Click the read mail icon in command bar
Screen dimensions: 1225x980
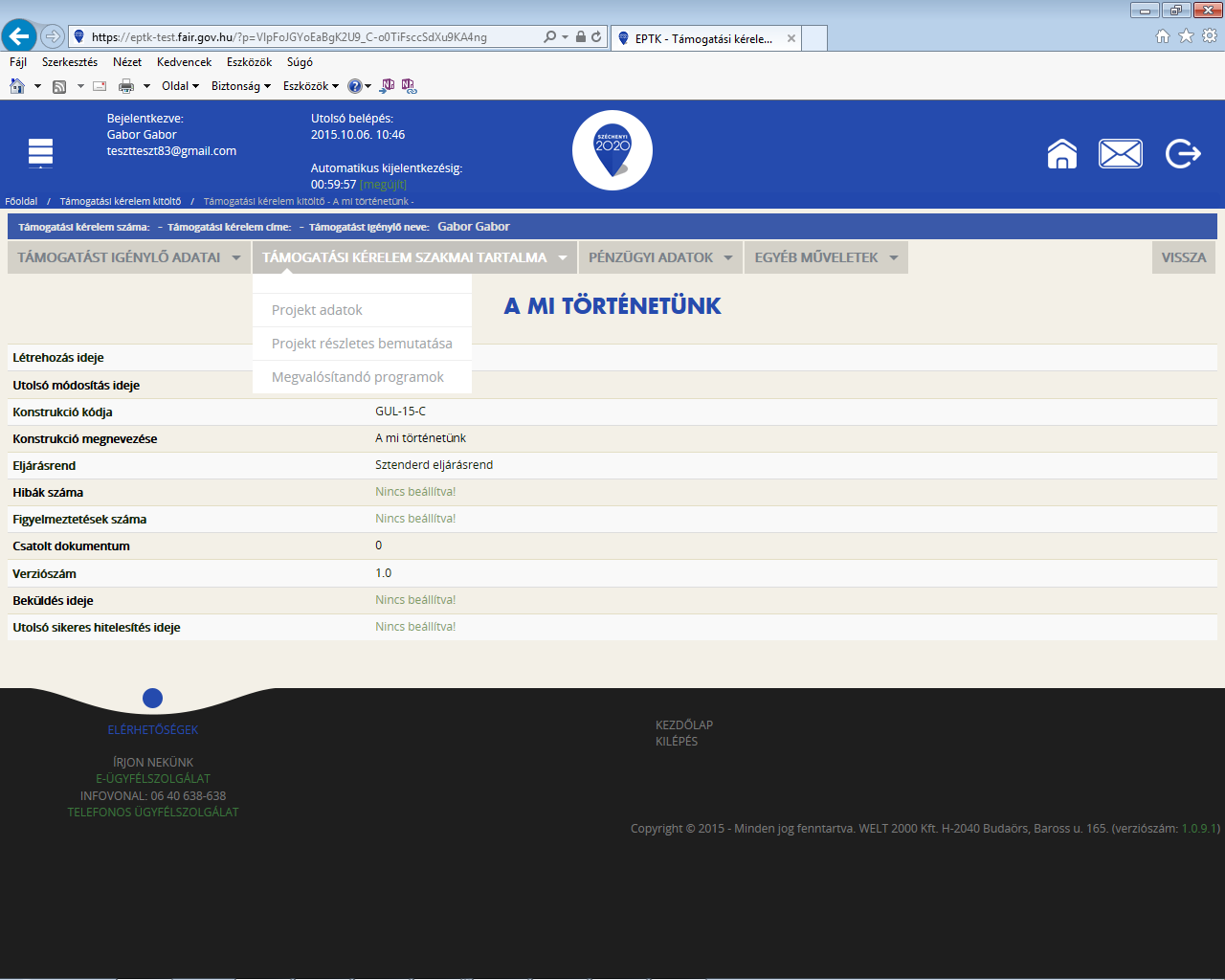(100, 86)
